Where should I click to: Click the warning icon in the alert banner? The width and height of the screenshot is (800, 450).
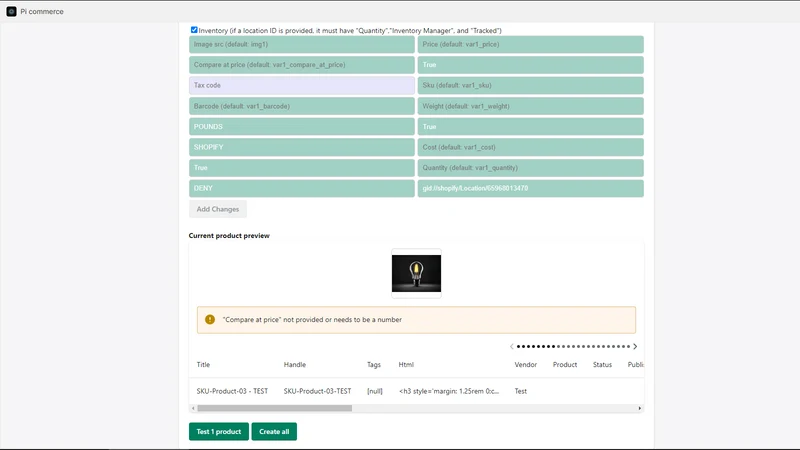coord(210,319)
